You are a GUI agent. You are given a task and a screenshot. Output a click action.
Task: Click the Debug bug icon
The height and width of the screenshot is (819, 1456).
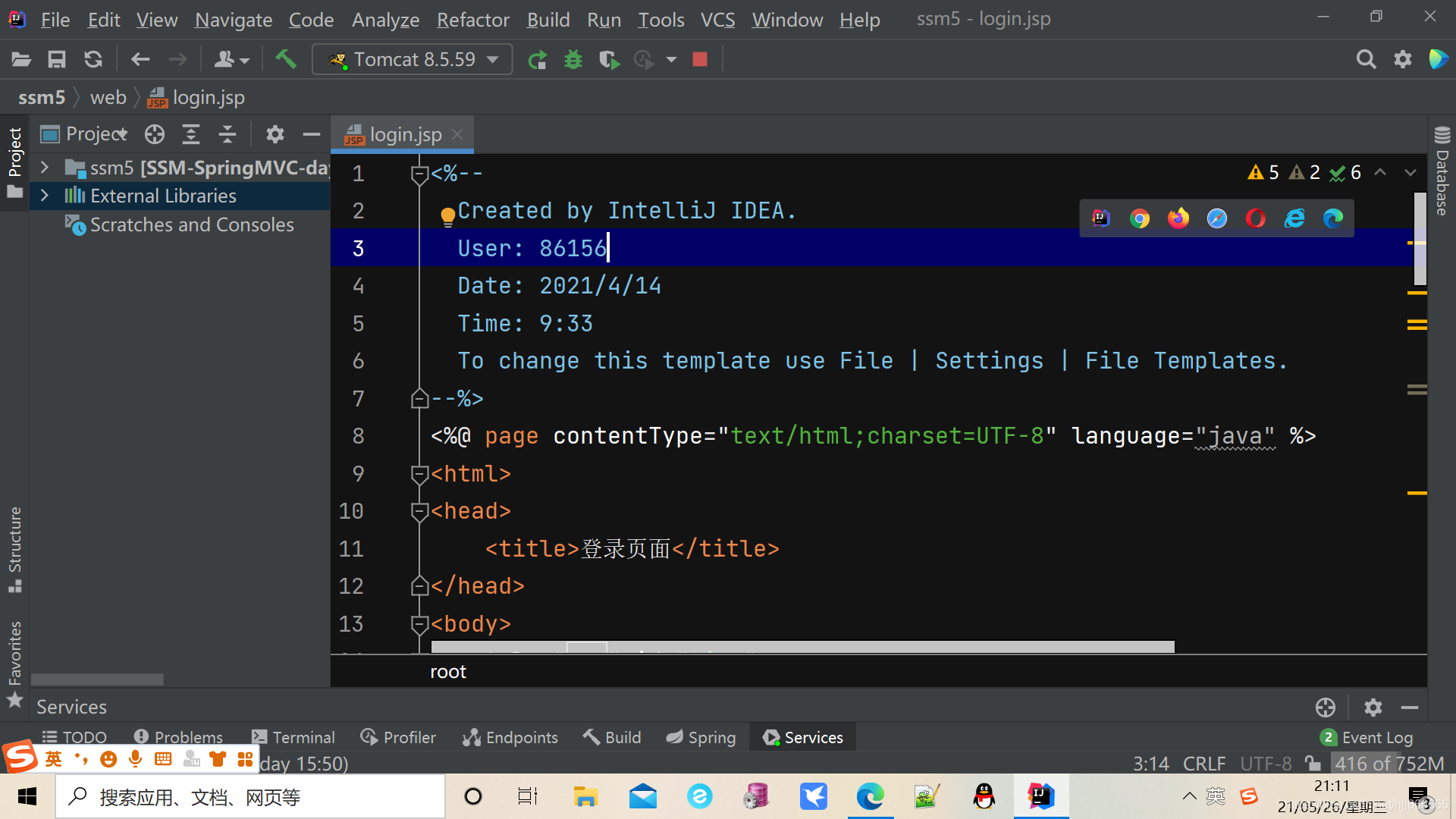pos(573,59)
